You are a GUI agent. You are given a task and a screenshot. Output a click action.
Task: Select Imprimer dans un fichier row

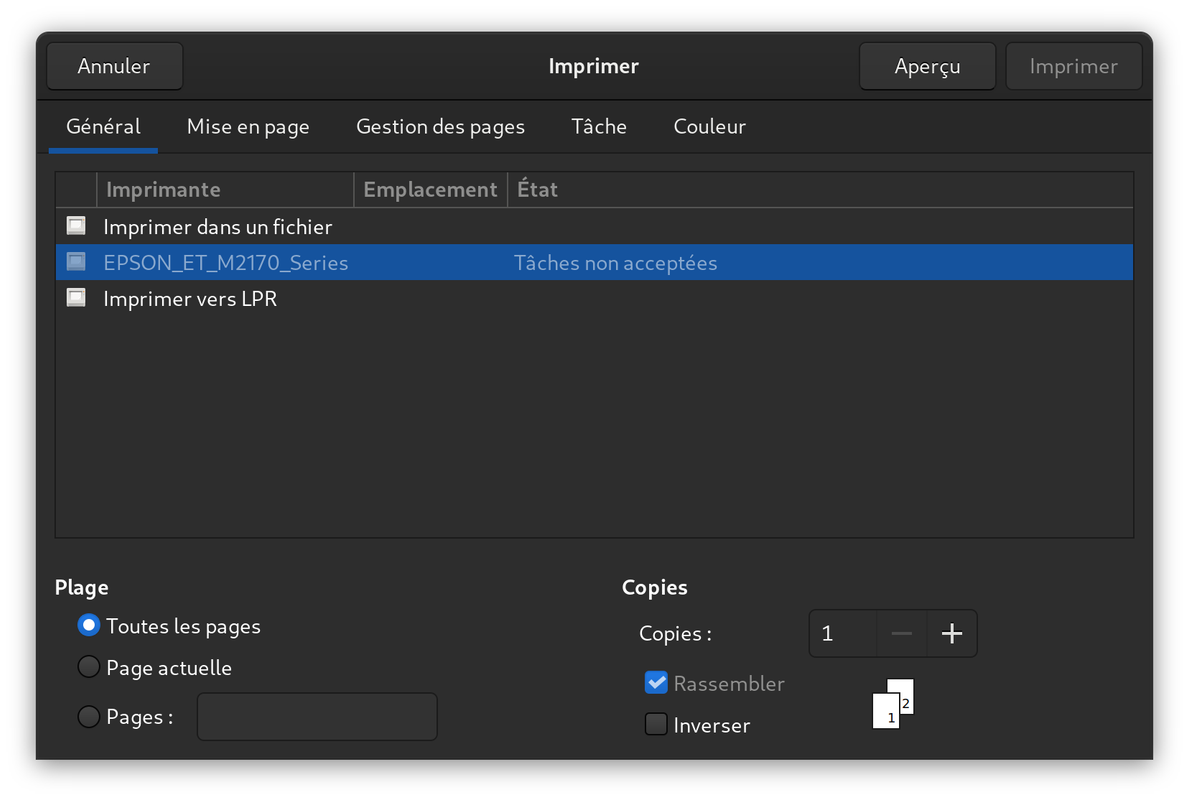[594, 226]
